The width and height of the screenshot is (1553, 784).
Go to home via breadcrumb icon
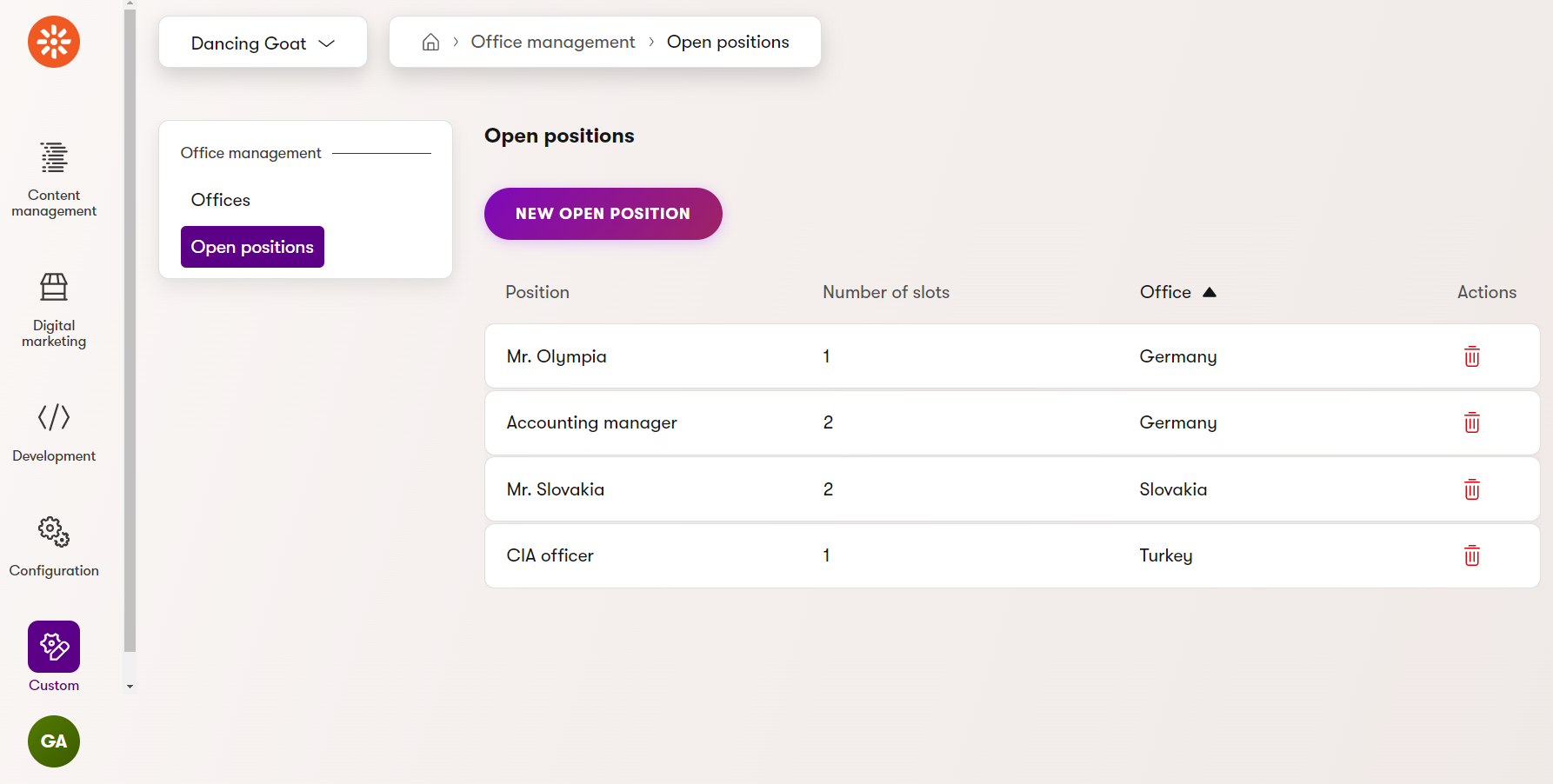(x=430, y=43)
